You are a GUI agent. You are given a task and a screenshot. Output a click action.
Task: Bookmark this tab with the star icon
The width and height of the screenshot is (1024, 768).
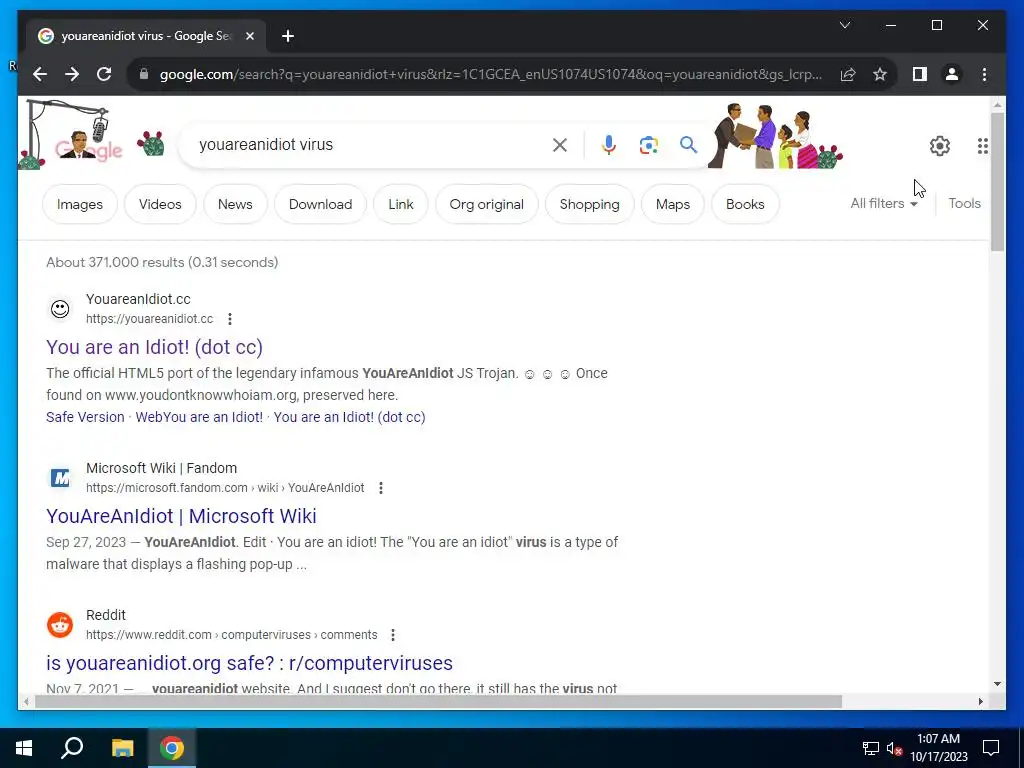880,74
